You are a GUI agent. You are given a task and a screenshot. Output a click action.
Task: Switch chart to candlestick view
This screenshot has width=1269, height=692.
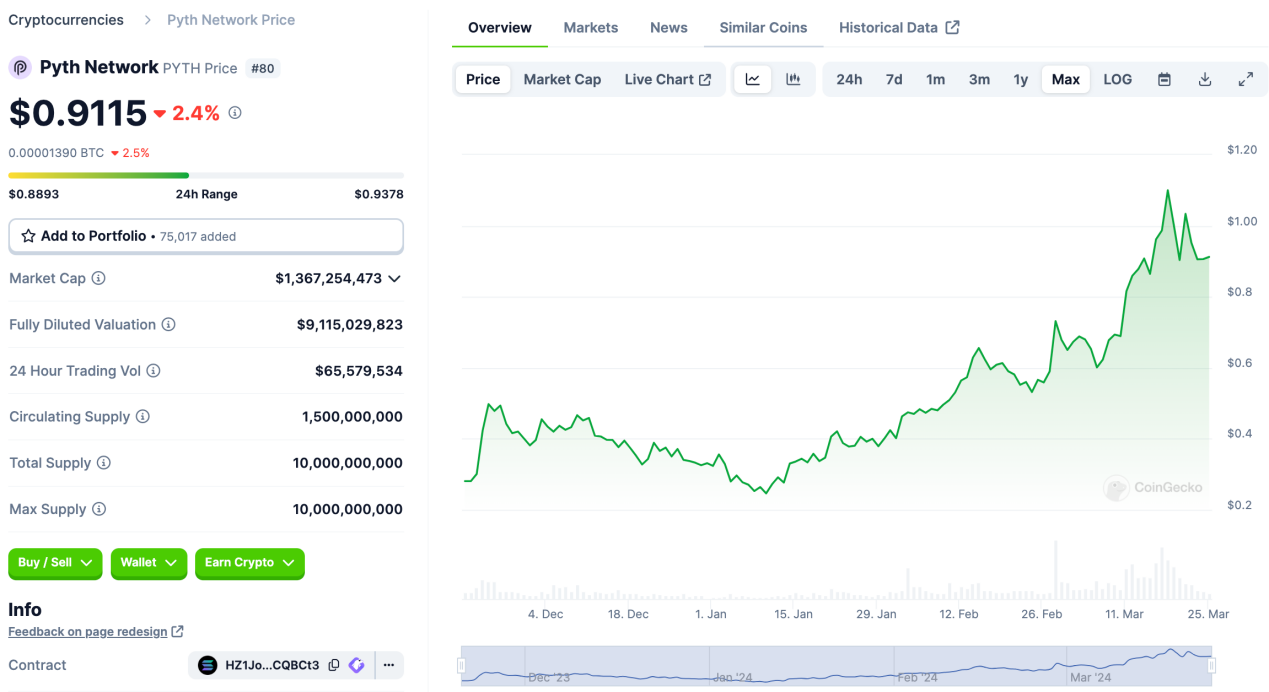pyautogui.click(x=793, y=78)
